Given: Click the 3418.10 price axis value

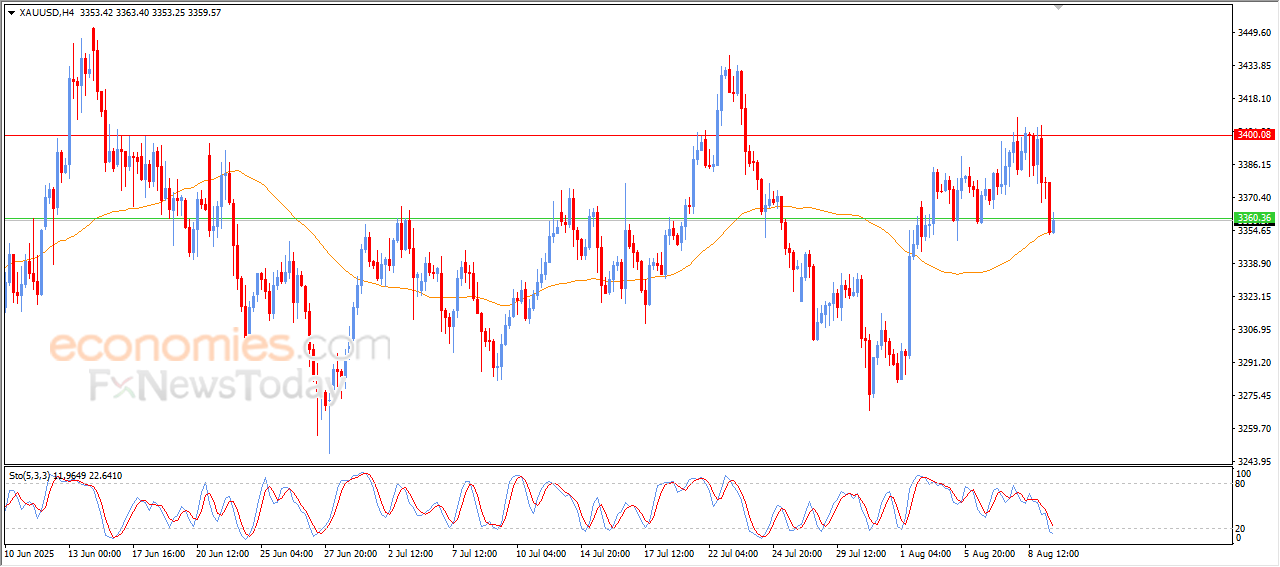Looking at the screenshot, I should [1253, 99].
